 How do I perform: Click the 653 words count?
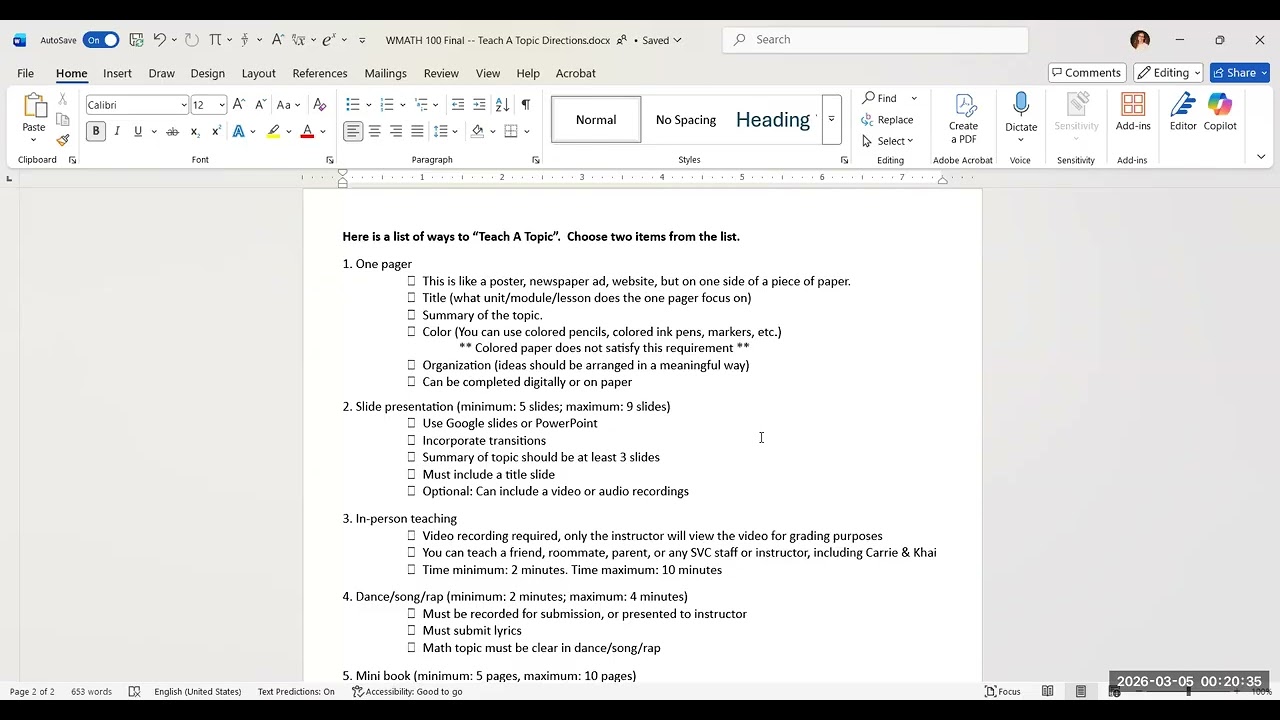click(91, 692)
